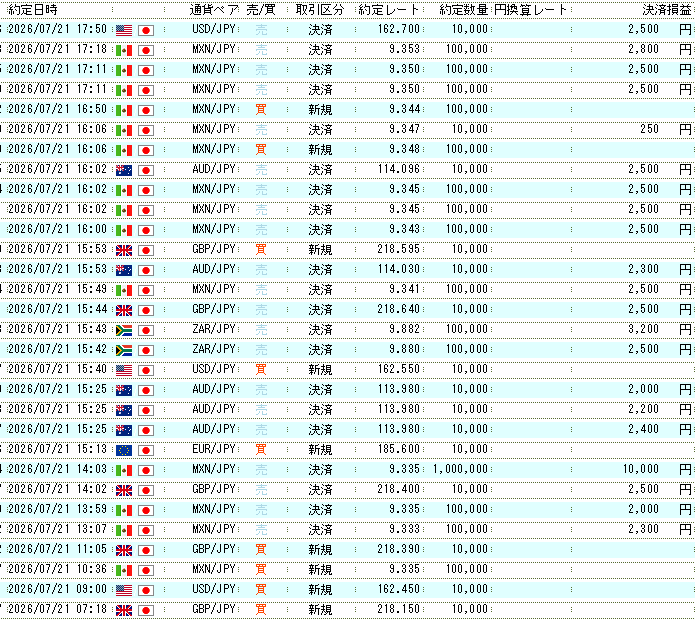Screen dimensions: 695x620
Task: Click the Australia flag in the 16:02 AUD/JPY row
Action: pos(124,170)
